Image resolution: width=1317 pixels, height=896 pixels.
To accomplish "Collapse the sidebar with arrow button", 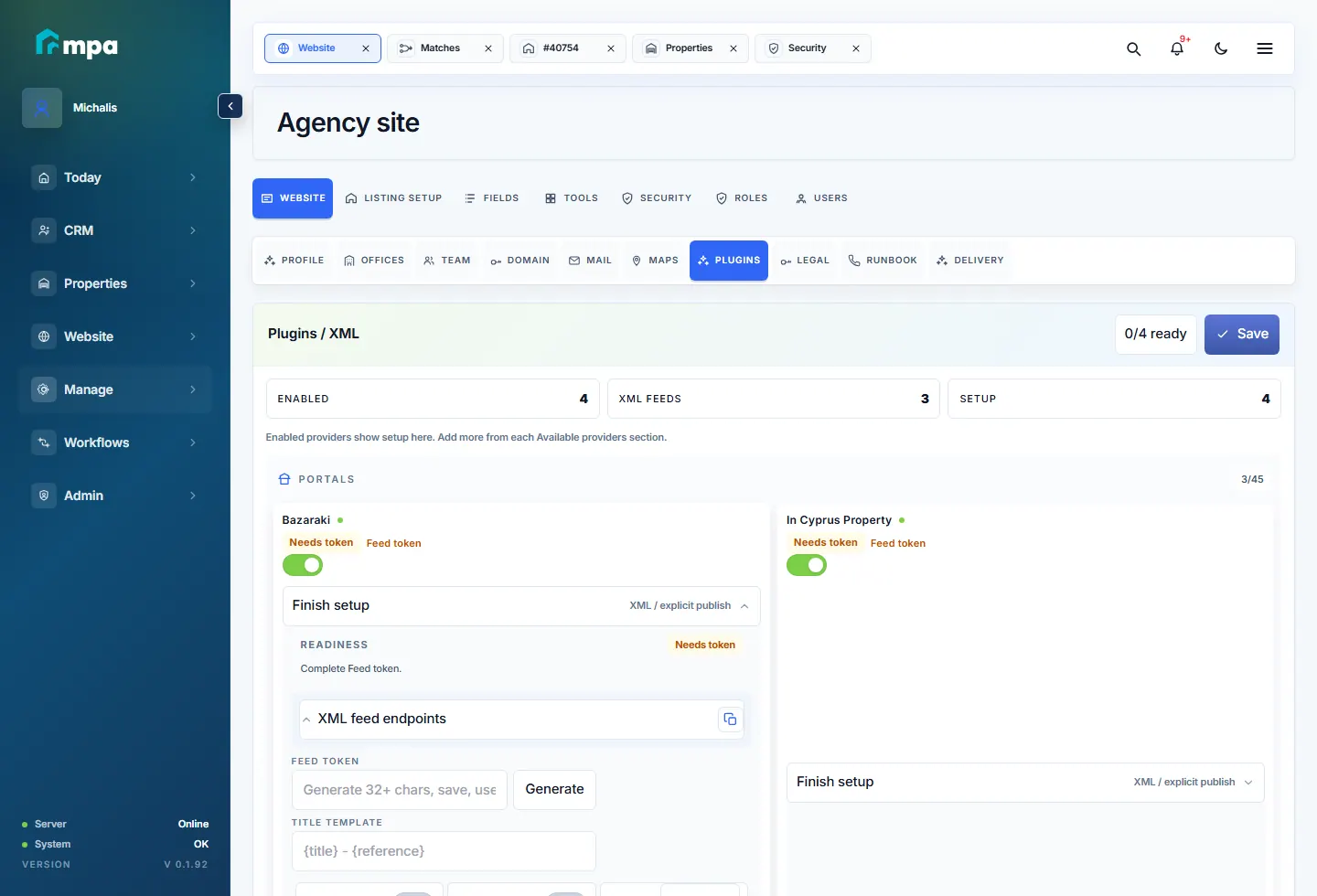I will tap(230, 106).
